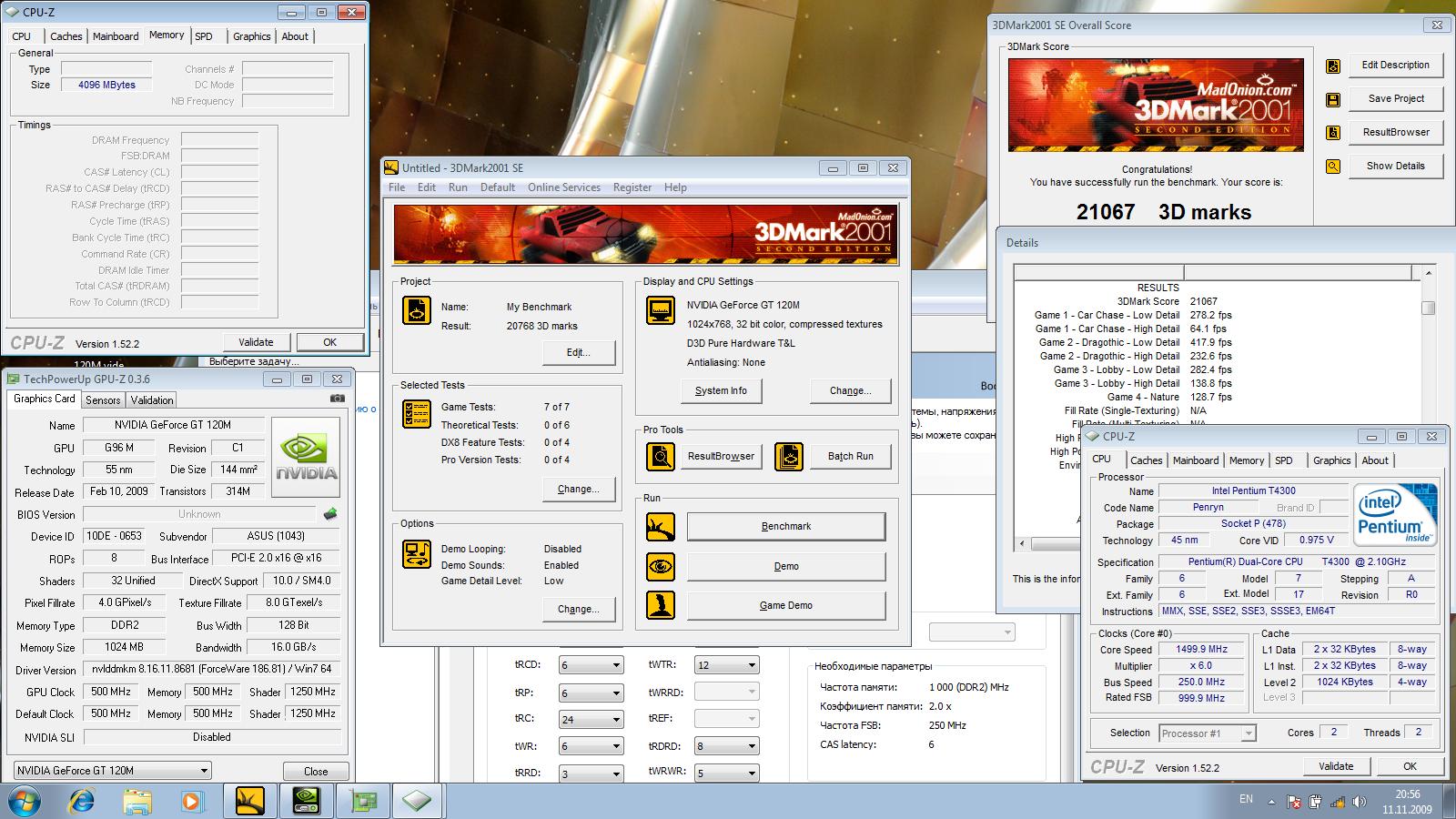Switch to Mainboard tab in lower-right CPU-Z
The image size is (1456, 819).
1196,460
